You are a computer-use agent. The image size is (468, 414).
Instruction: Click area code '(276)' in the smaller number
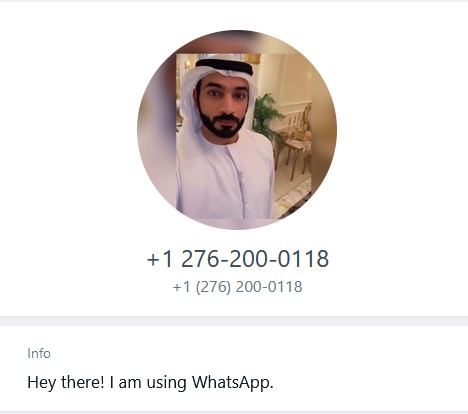(x=213, y=287)
